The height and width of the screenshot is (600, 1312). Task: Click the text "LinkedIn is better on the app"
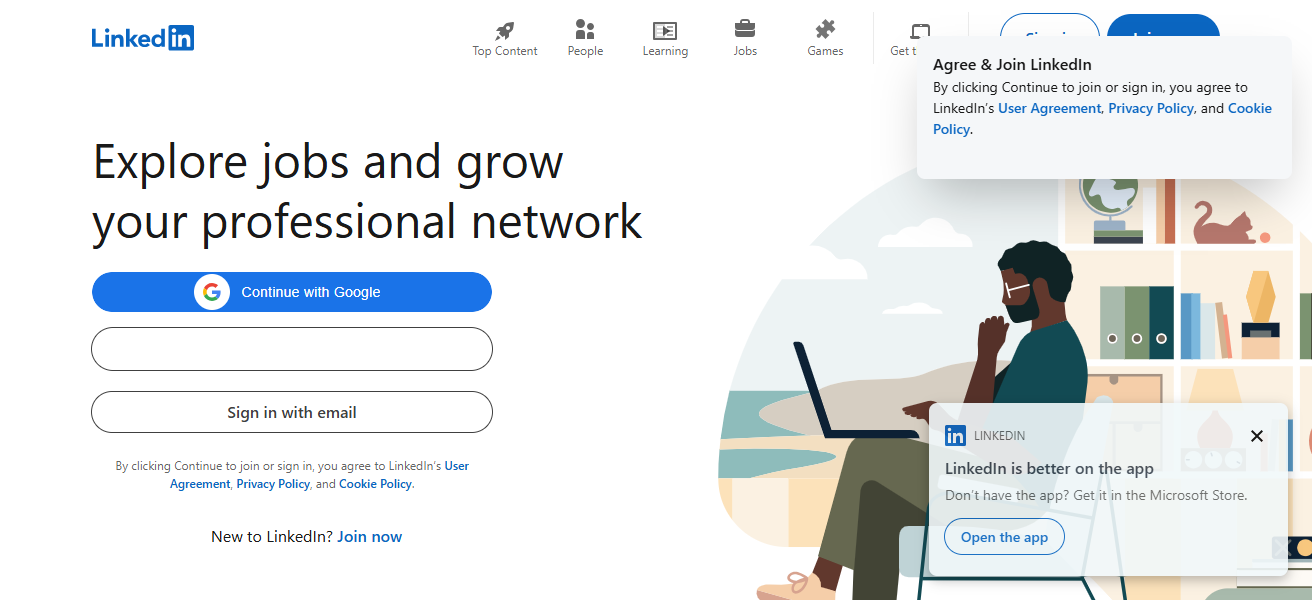pos(1049,469)
